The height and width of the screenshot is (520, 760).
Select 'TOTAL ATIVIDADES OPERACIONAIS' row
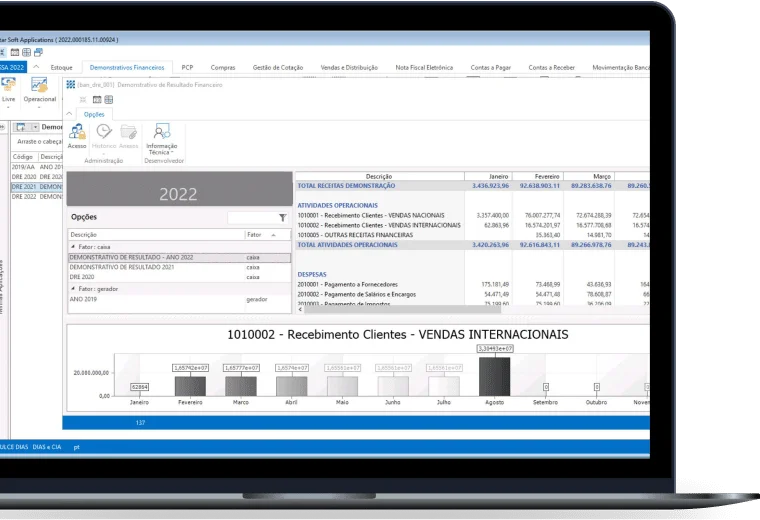pyautogui.click(x=473, y=245)
